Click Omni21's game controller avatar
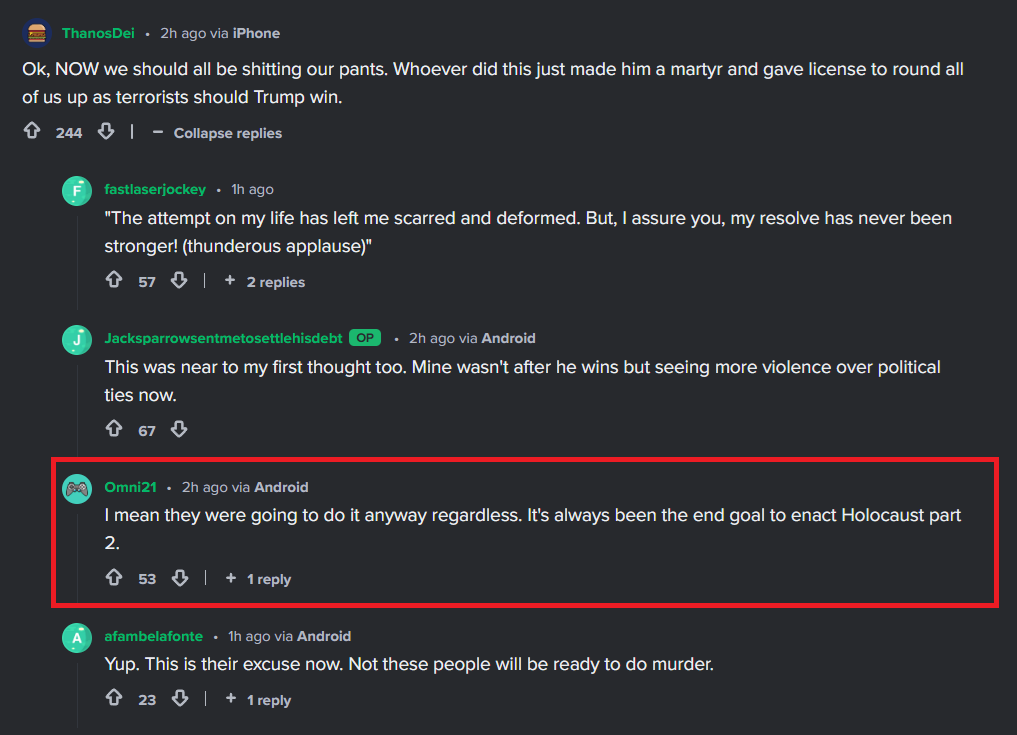1017x735 pixels. 77,488
